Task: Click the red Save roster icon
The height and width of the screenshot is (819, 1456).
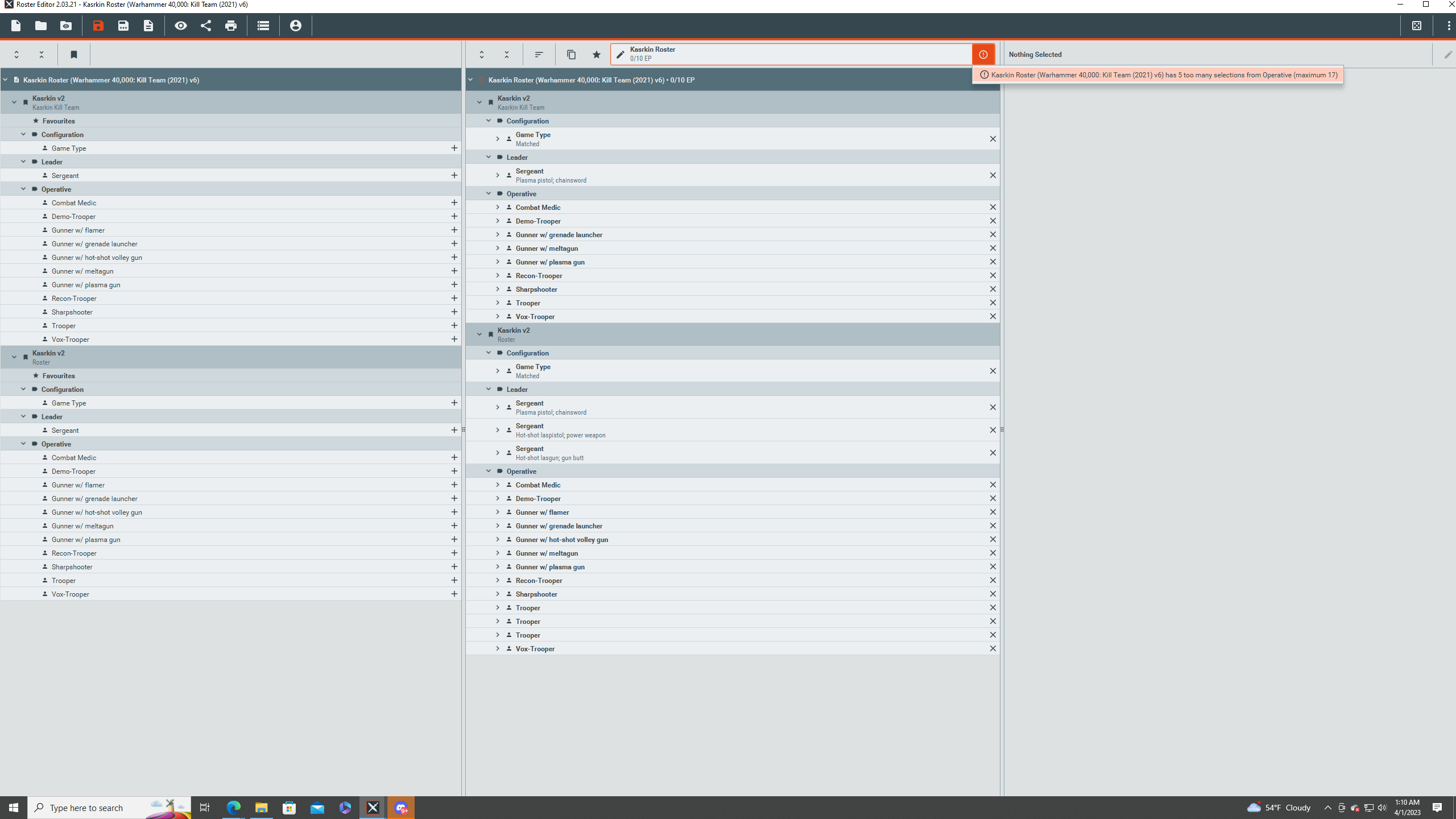Action: pos(98,26)
